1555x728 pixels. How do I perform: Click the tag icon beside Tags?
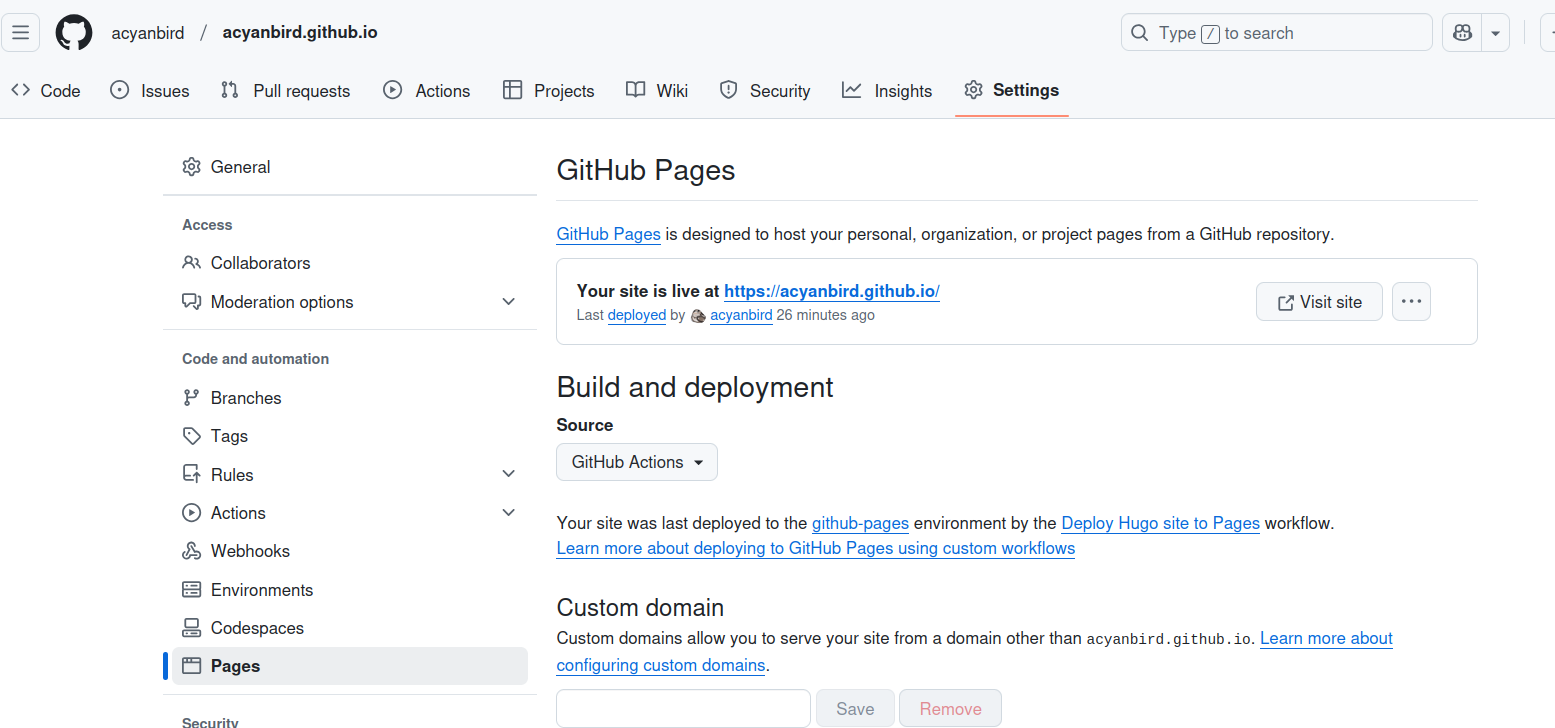pyautogui.click(x=191, y=436)
